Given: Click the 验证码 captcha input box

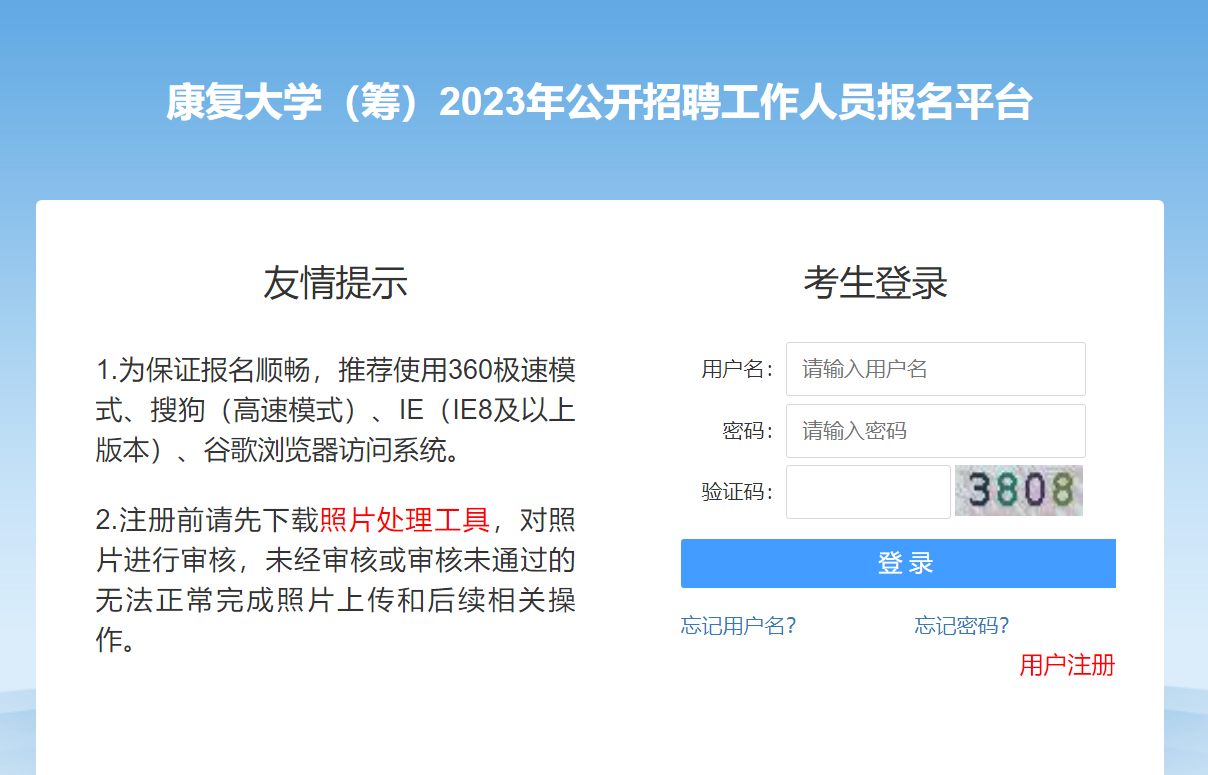Looking at the screenshot, I should click(x=868, y=492).
